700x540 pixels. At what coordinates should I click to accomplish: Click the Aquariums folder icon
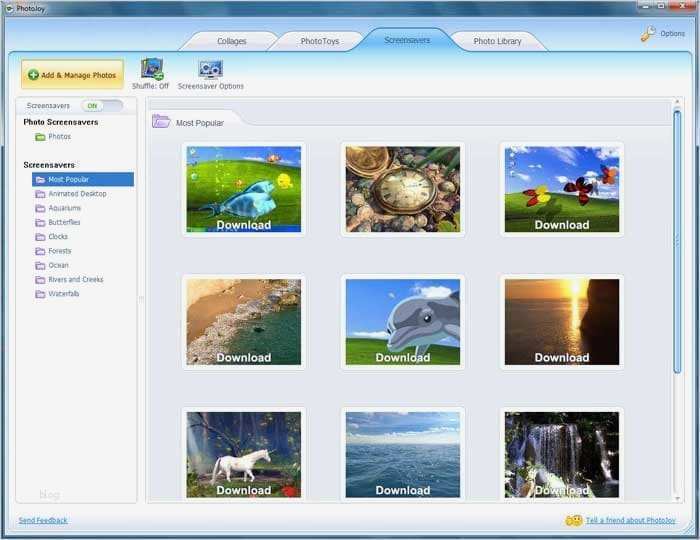[40, 208]
